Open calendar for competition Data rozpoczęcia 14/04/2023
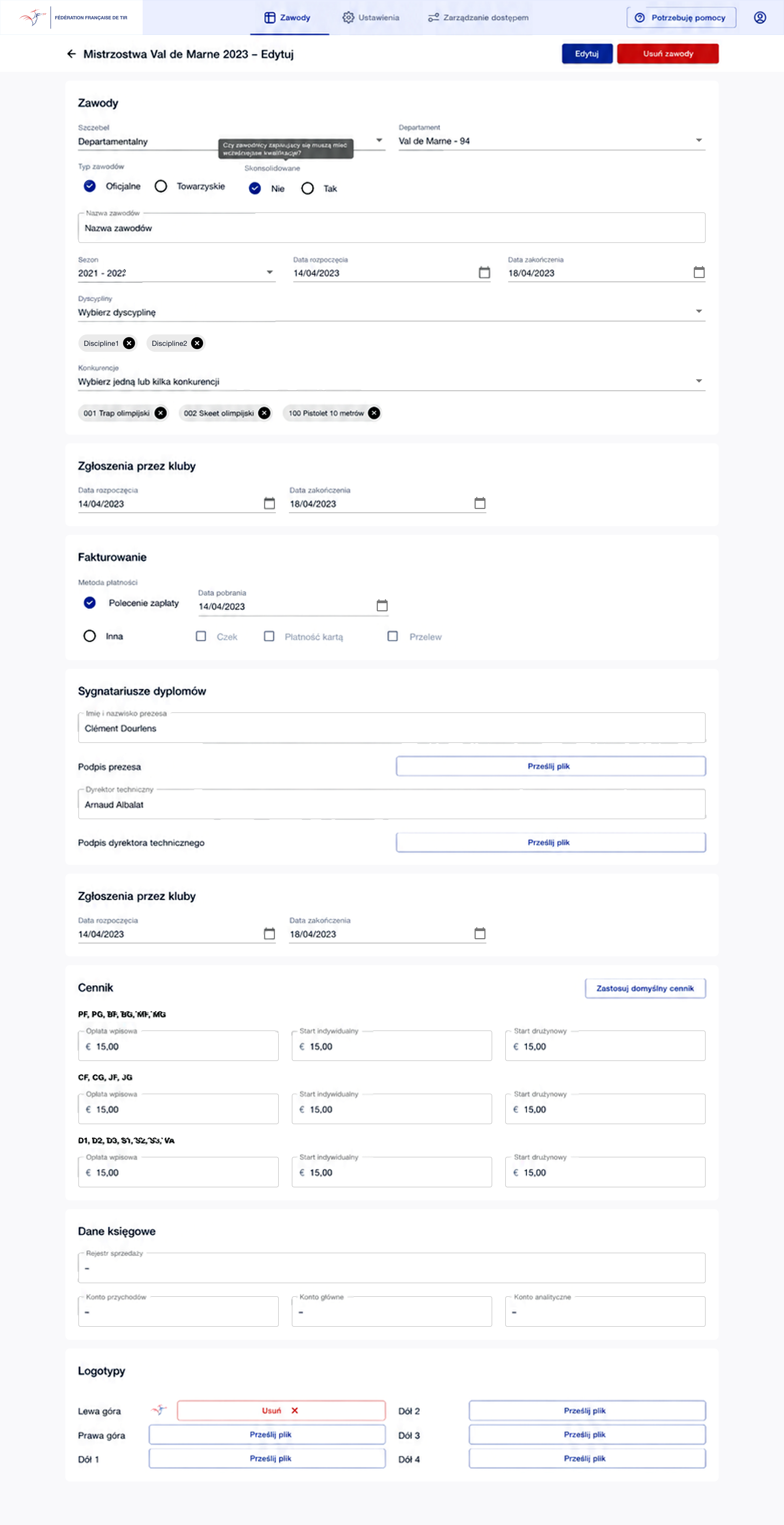This screenshot has width=784, height=1525. (484, 272)
